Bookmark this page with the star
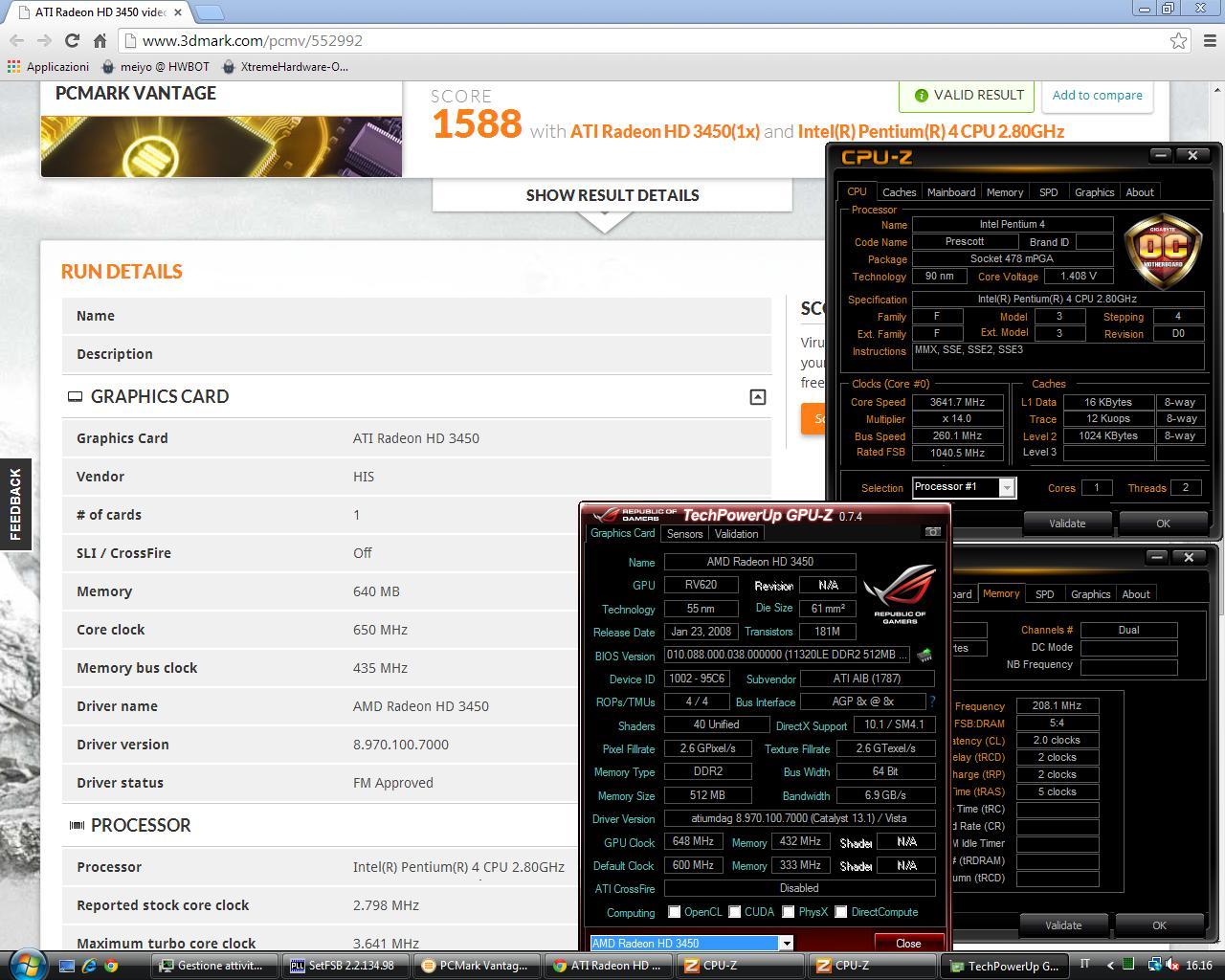Image resolution: width=1225 pixels, height=980 pixels. tap(1178, 40)
